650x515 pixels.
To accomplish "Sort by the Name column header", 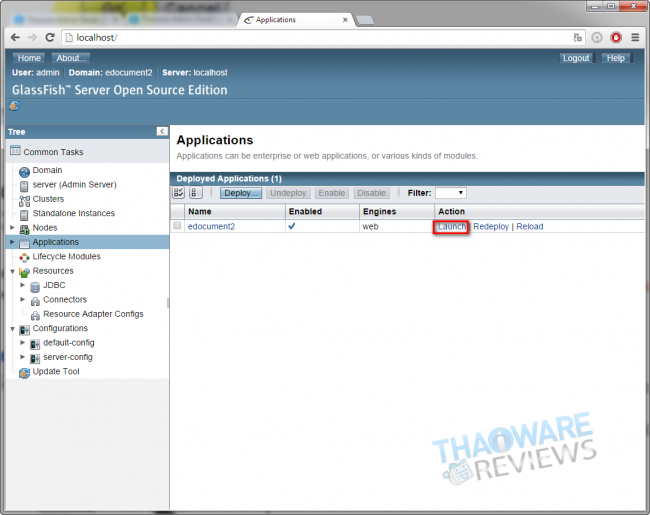I will point(235,211).
